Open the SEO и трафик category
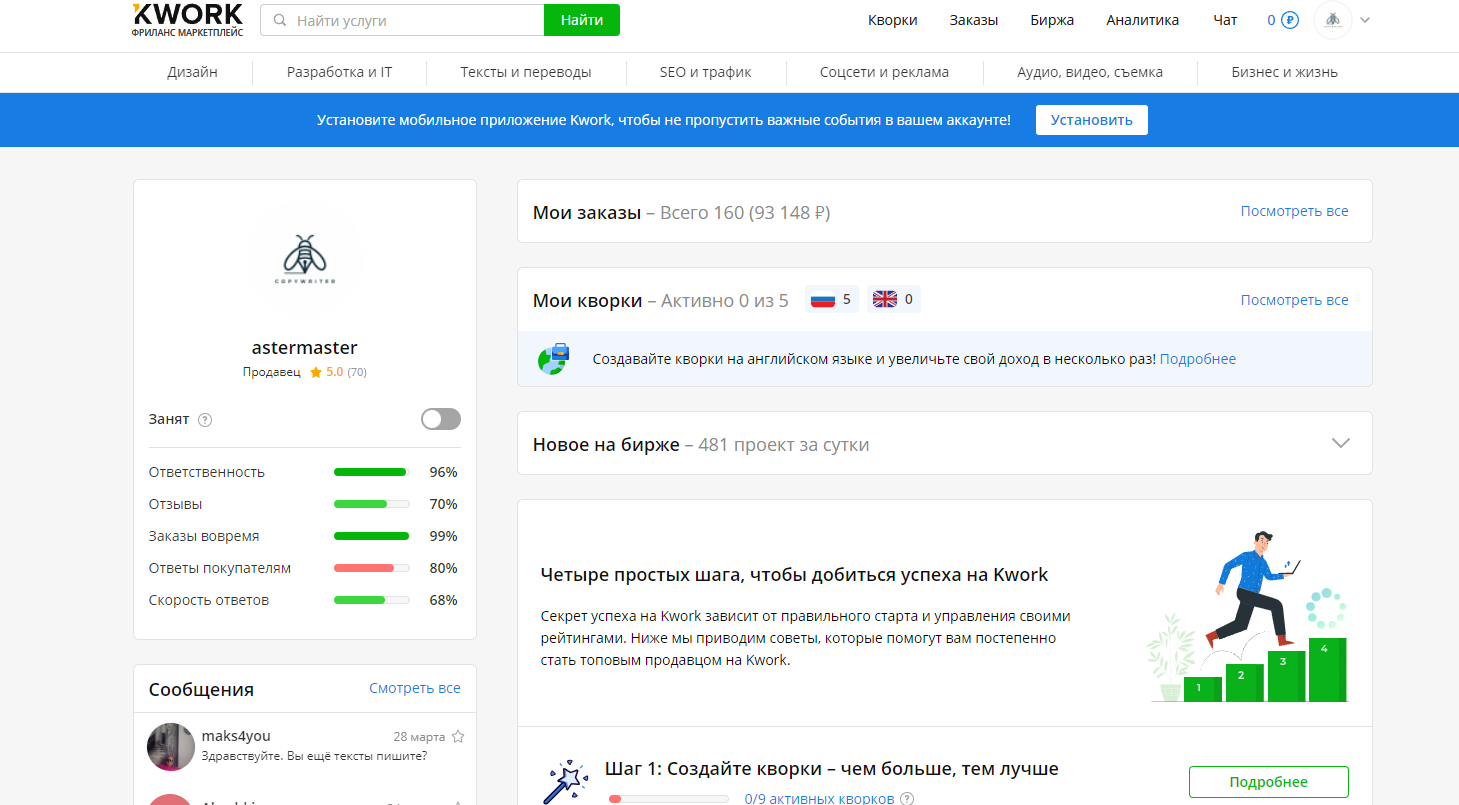The height and width of the screenshot is (805, 1459). click(706, 72)
